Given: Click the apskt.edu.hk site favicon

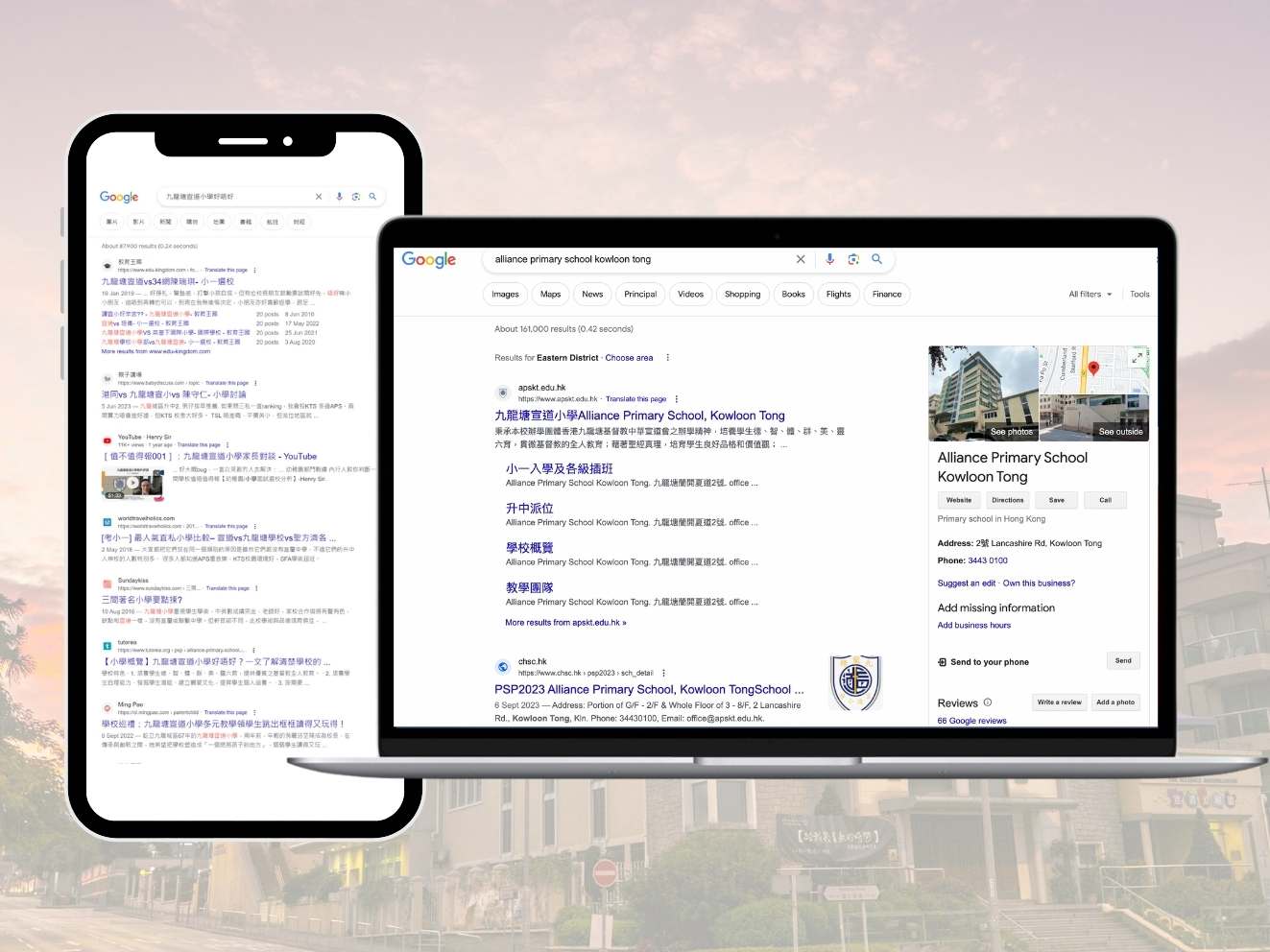Looking at the screenshot, I should [x=502, y=393].
